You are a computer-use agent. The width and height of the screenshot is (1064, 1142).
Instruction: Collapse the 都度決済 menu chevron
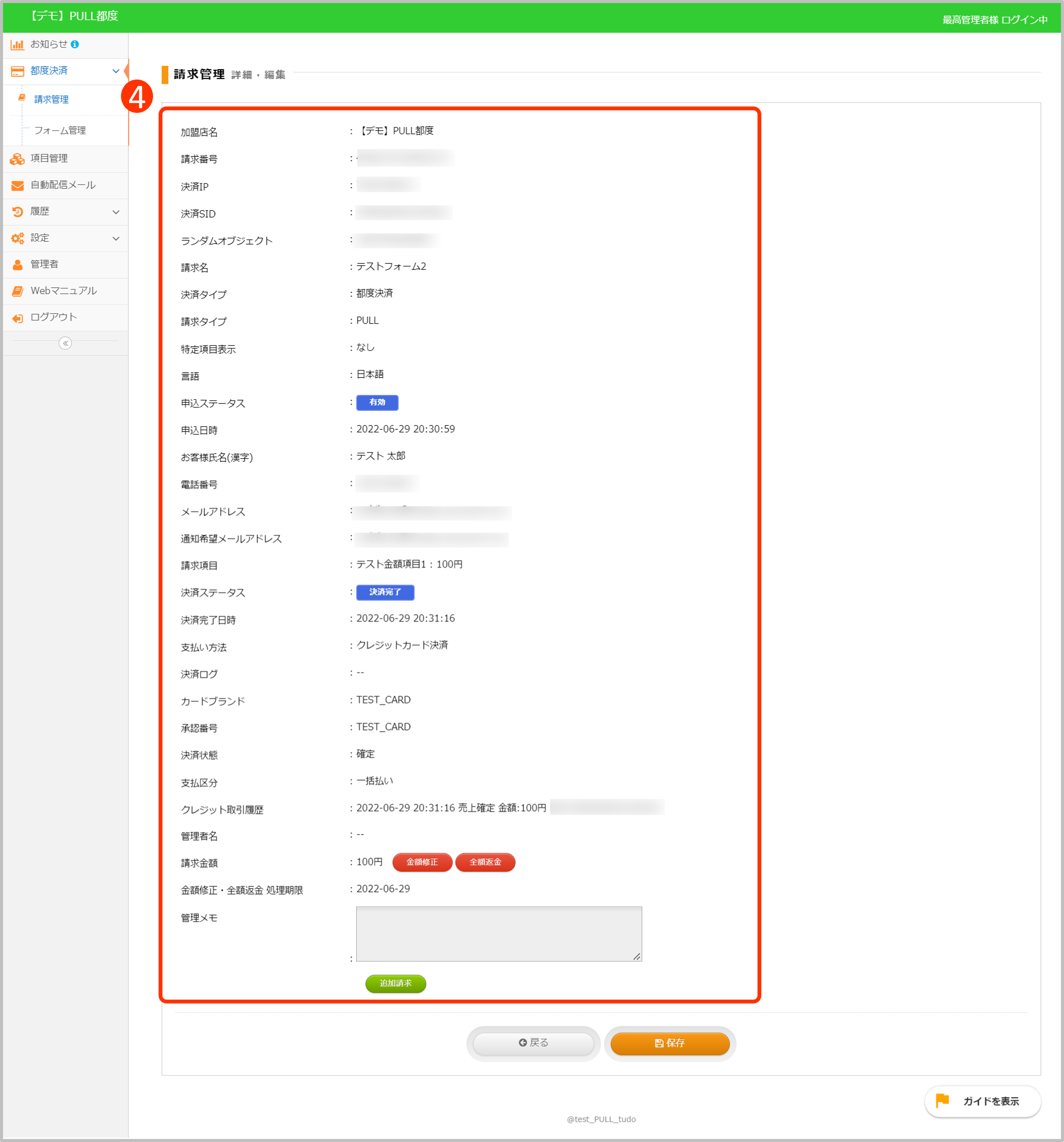(x=116, y=71)
